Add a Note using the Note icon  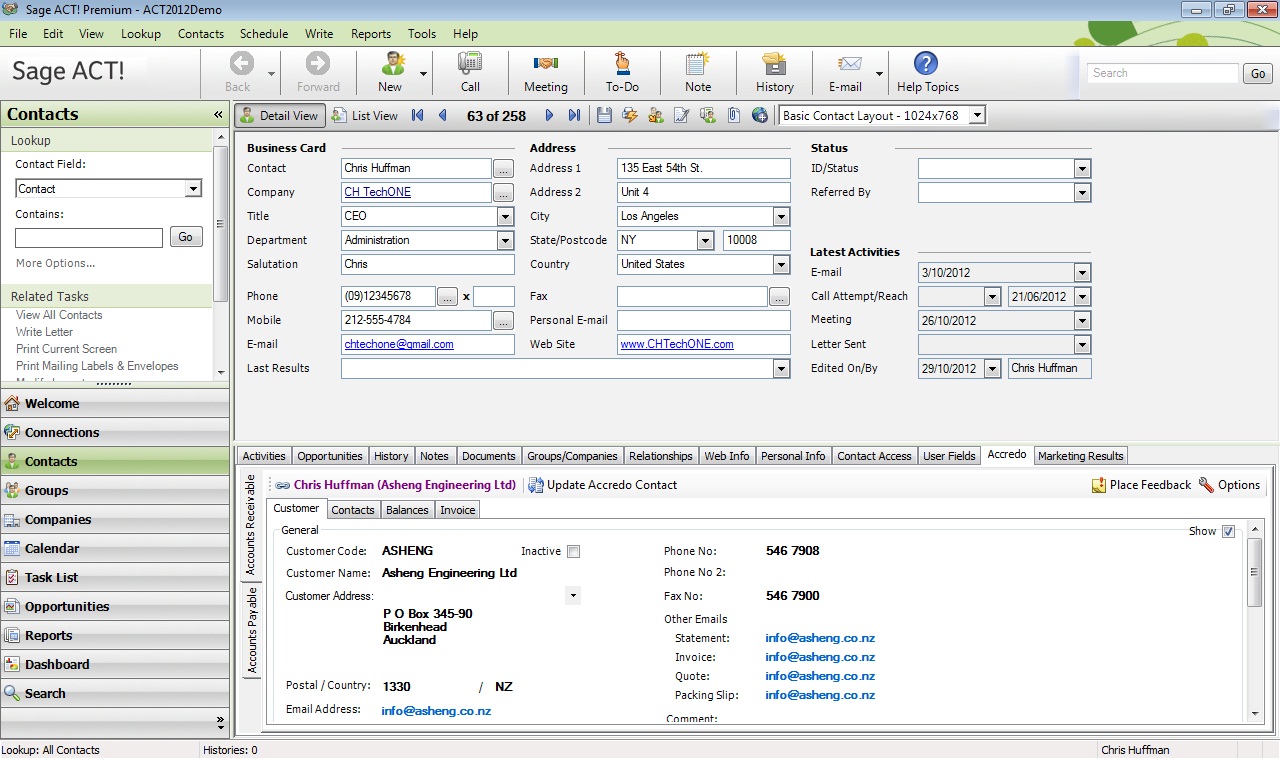coord(698,64)
